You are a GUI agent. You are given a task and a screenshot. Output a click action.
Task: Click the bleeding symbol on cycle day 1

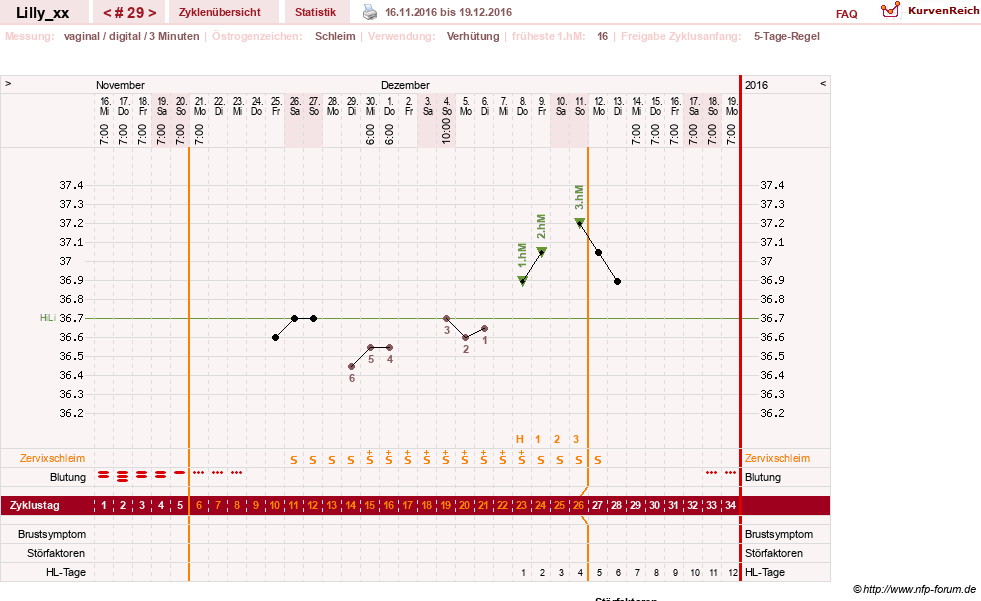click(104, 476)
